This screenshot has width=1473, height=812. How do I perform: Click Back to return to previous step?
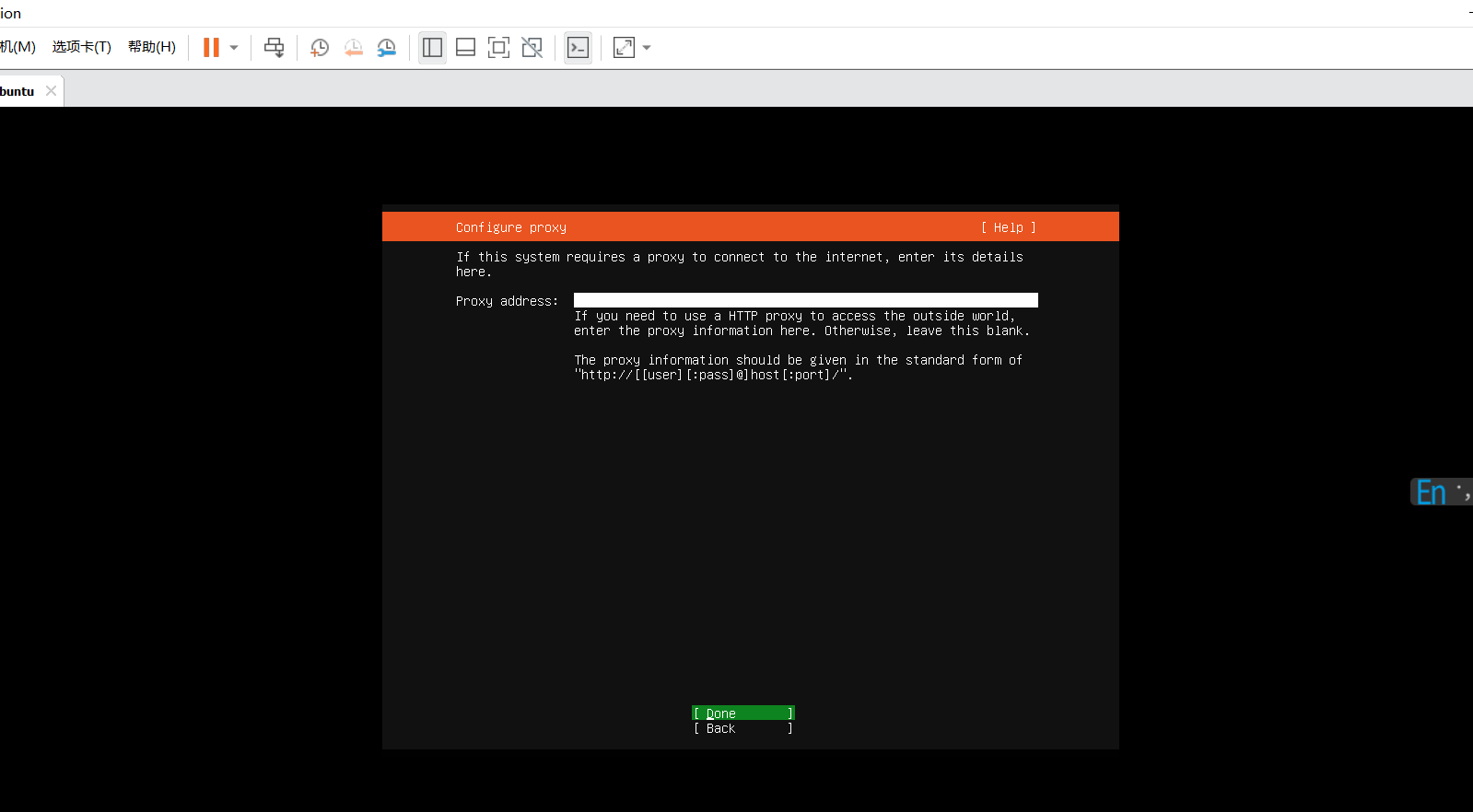[743, 728]
